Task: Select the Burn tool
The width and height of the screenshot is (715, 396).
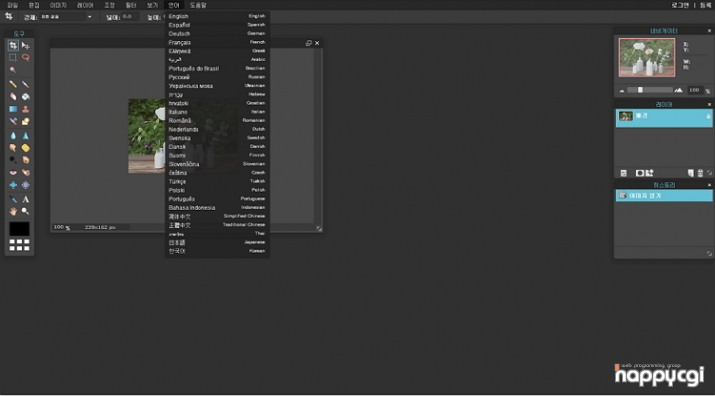Action: tap(26, 160)
